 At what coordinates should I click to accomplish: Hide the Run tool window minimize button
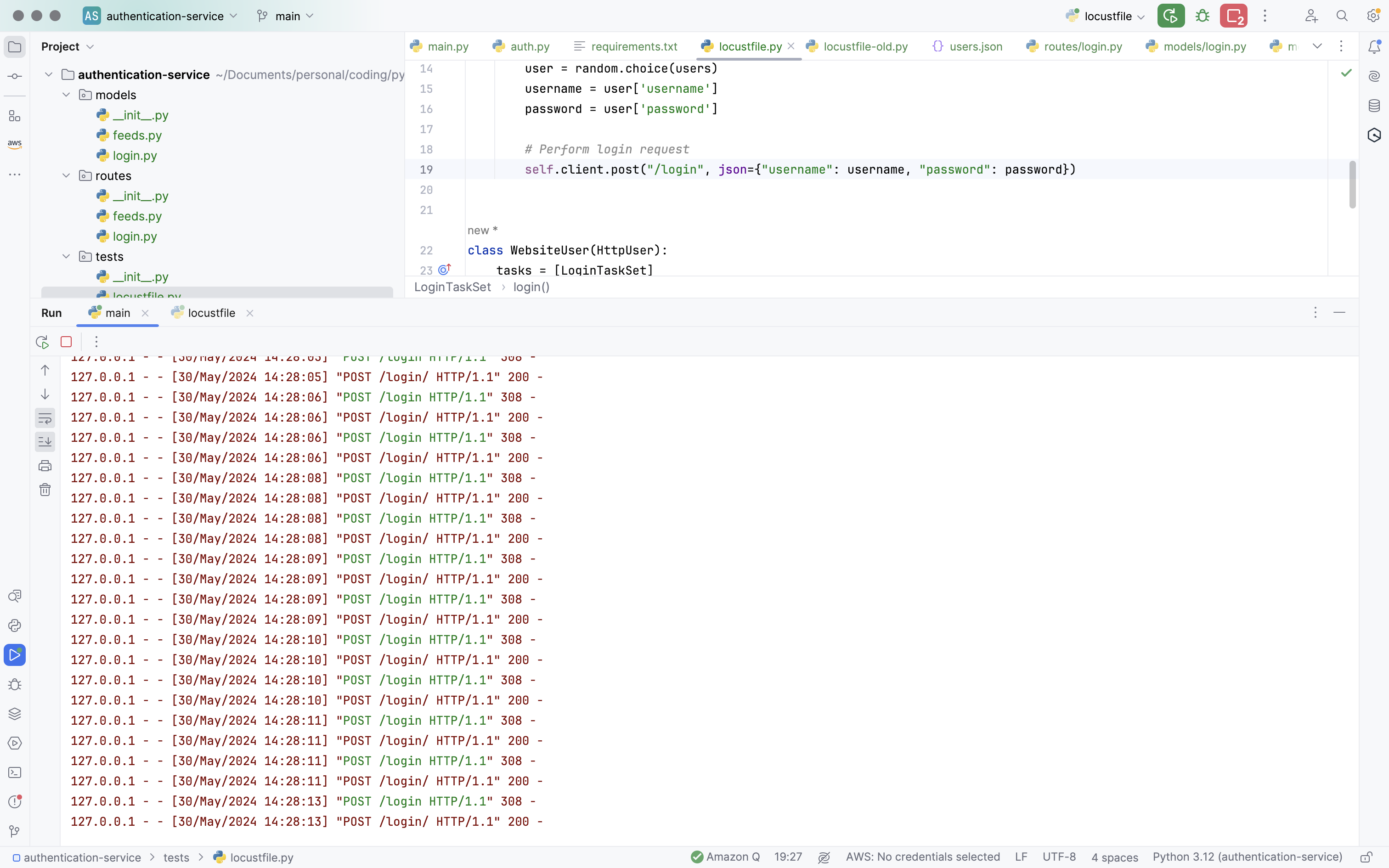click(1339, 313)
